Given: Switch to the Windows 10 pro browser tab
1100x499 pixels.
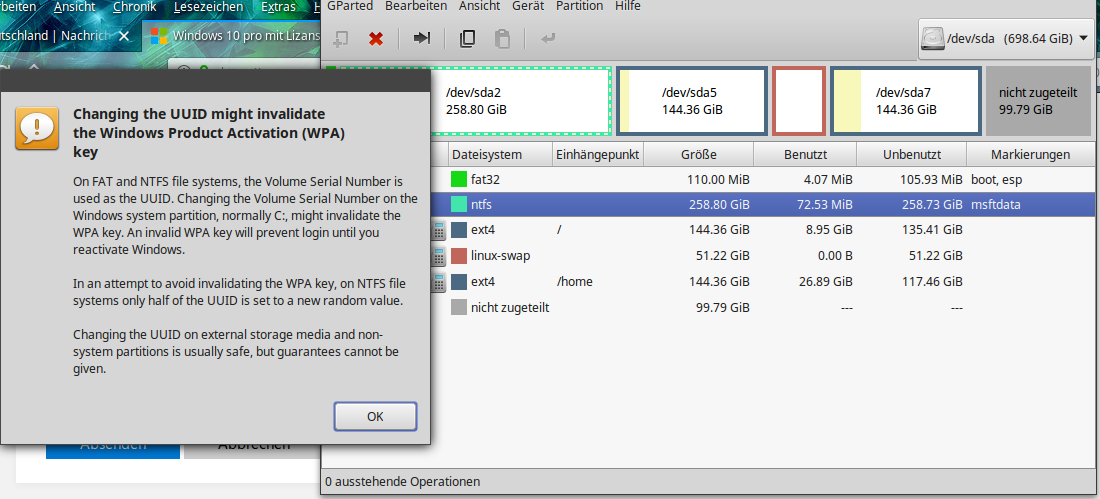Looking at the screenshot, I should (232, 35).
